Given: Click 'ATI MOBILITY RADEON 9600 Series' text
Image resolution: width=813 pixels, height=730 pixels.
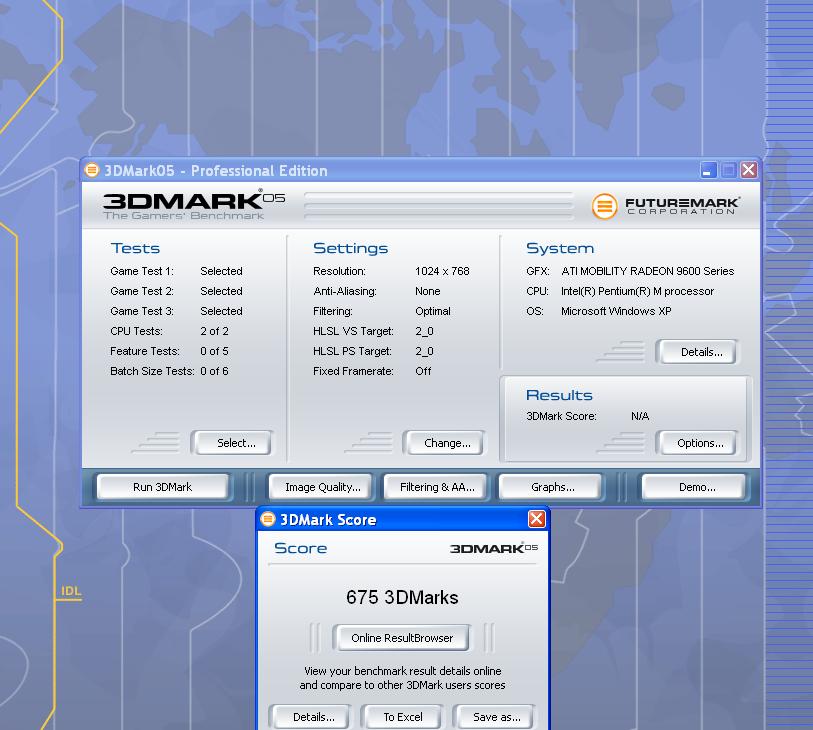Looking at the screenshot, I should click(648, 271).
